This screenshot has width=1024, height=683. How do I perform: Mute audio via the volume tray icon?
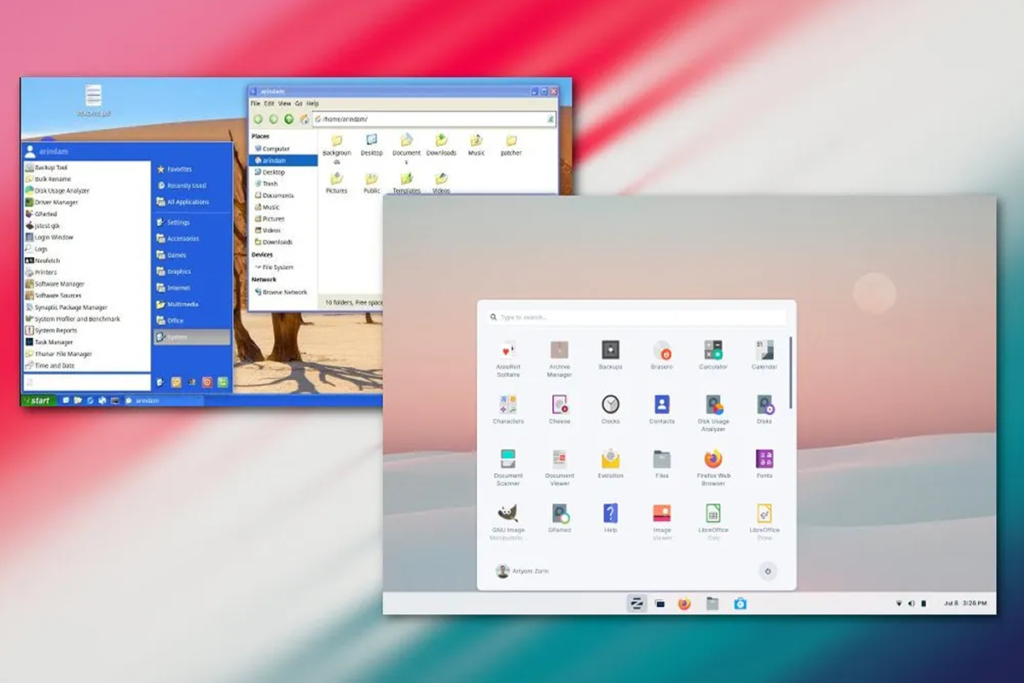(912, 604)
